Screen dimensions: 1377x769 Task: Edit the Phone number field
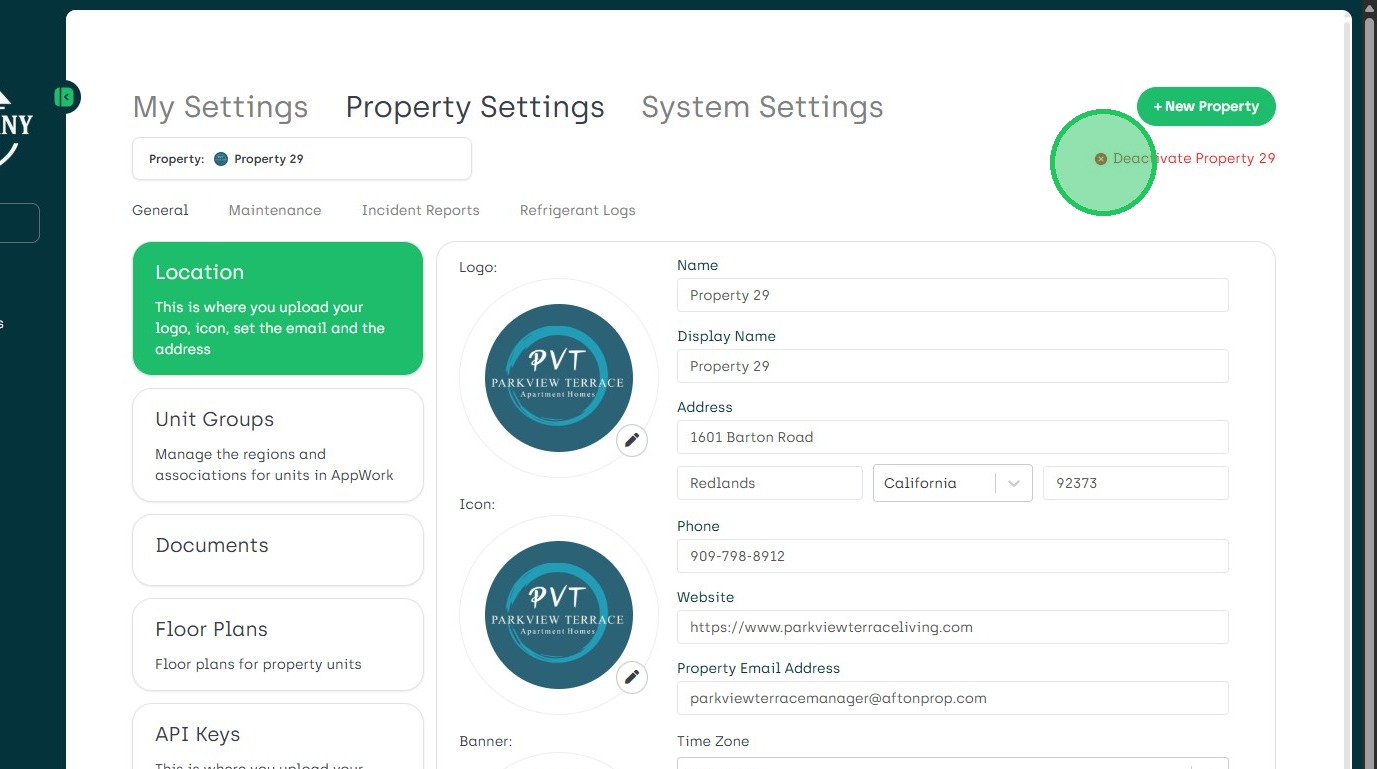[x=953, y=556]
